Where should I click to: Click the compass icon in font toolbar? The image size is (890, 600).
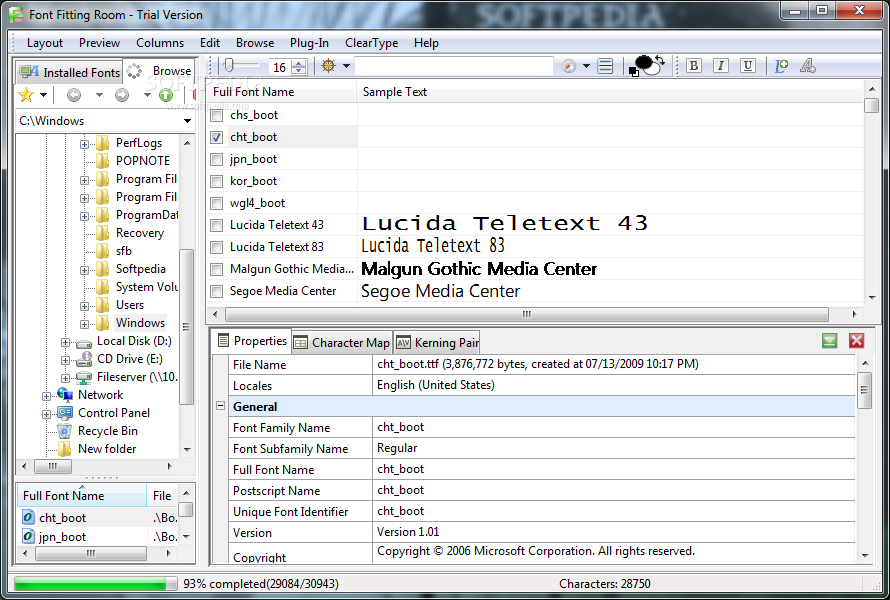[569, 66]
